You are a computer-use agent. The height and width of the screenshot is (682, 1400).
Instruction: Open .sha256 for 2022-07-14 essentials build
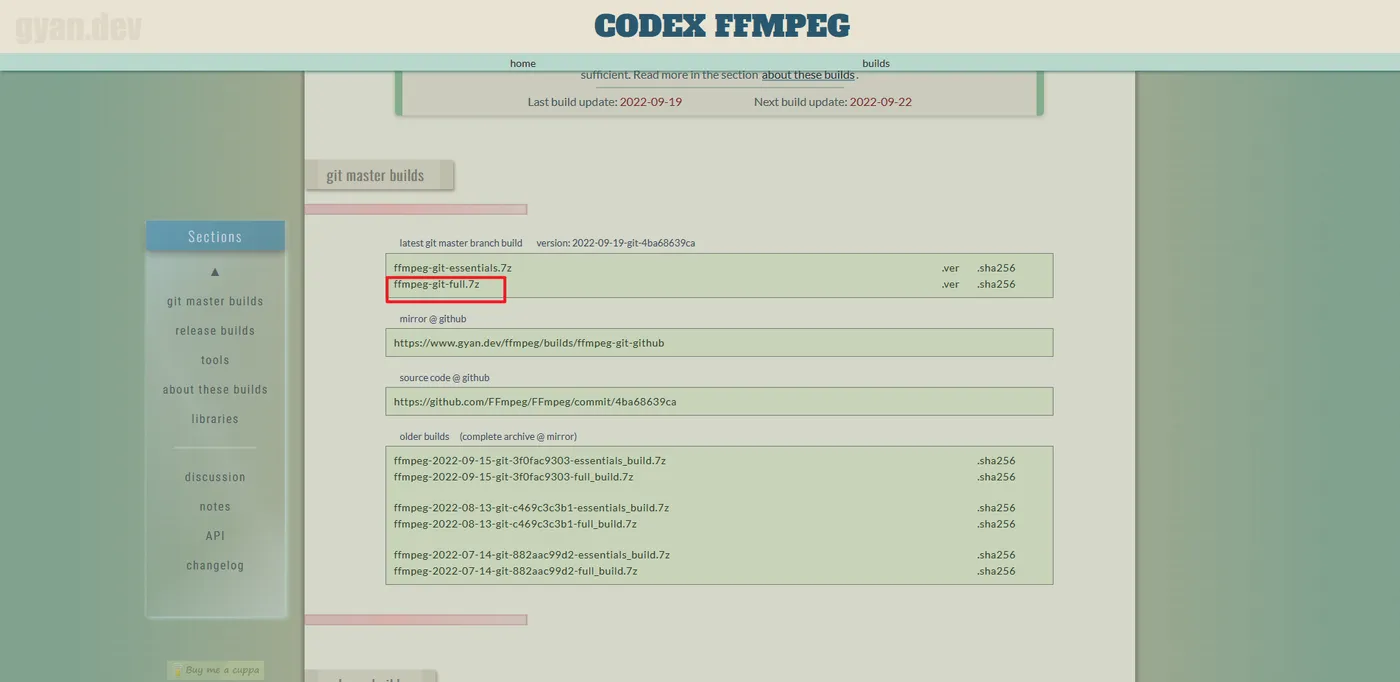(x=996, y=555)
